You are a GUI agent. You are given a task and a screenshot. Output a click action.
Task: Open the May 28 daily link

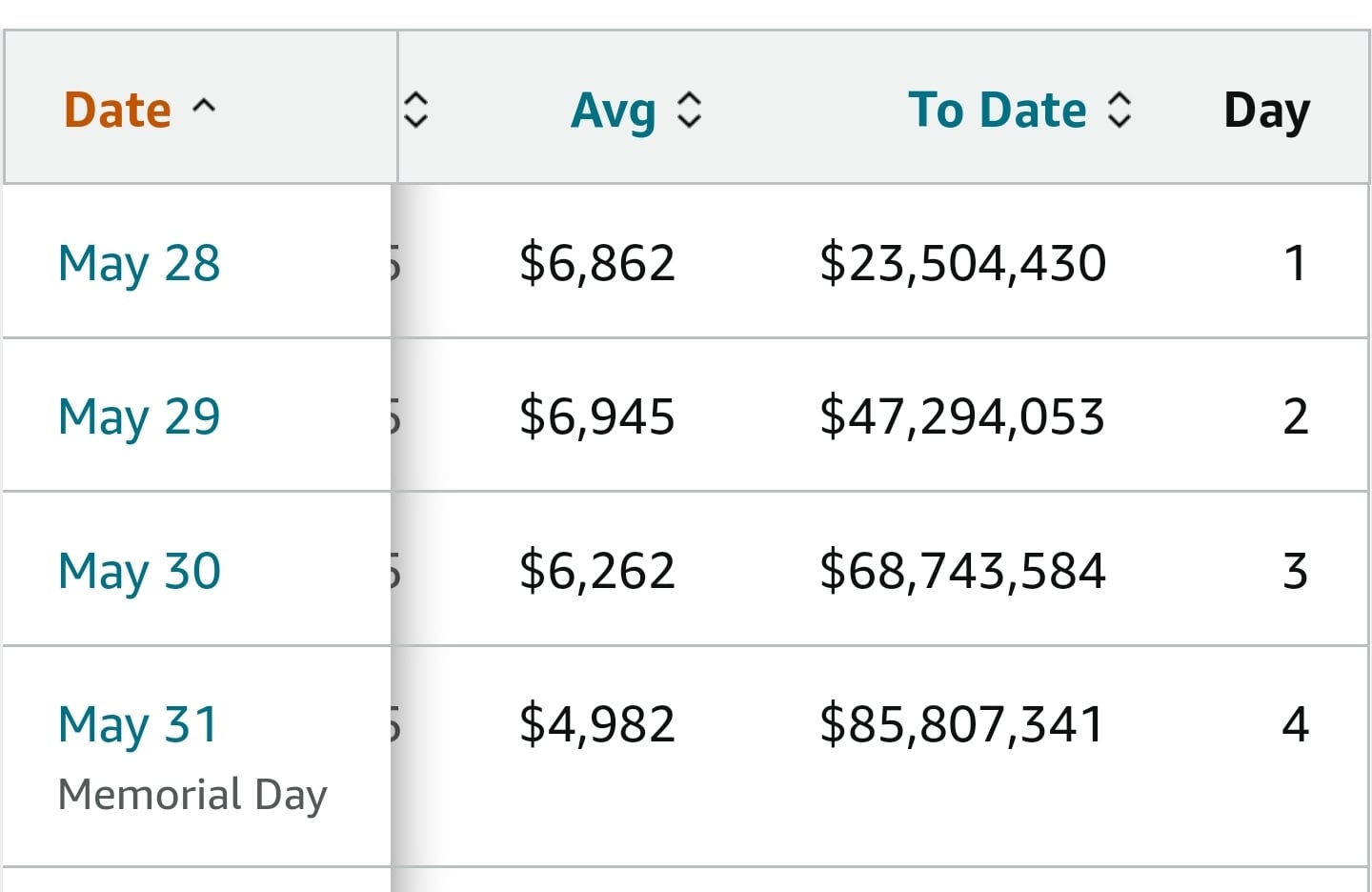pyautogui.click(x=139, y=263)
